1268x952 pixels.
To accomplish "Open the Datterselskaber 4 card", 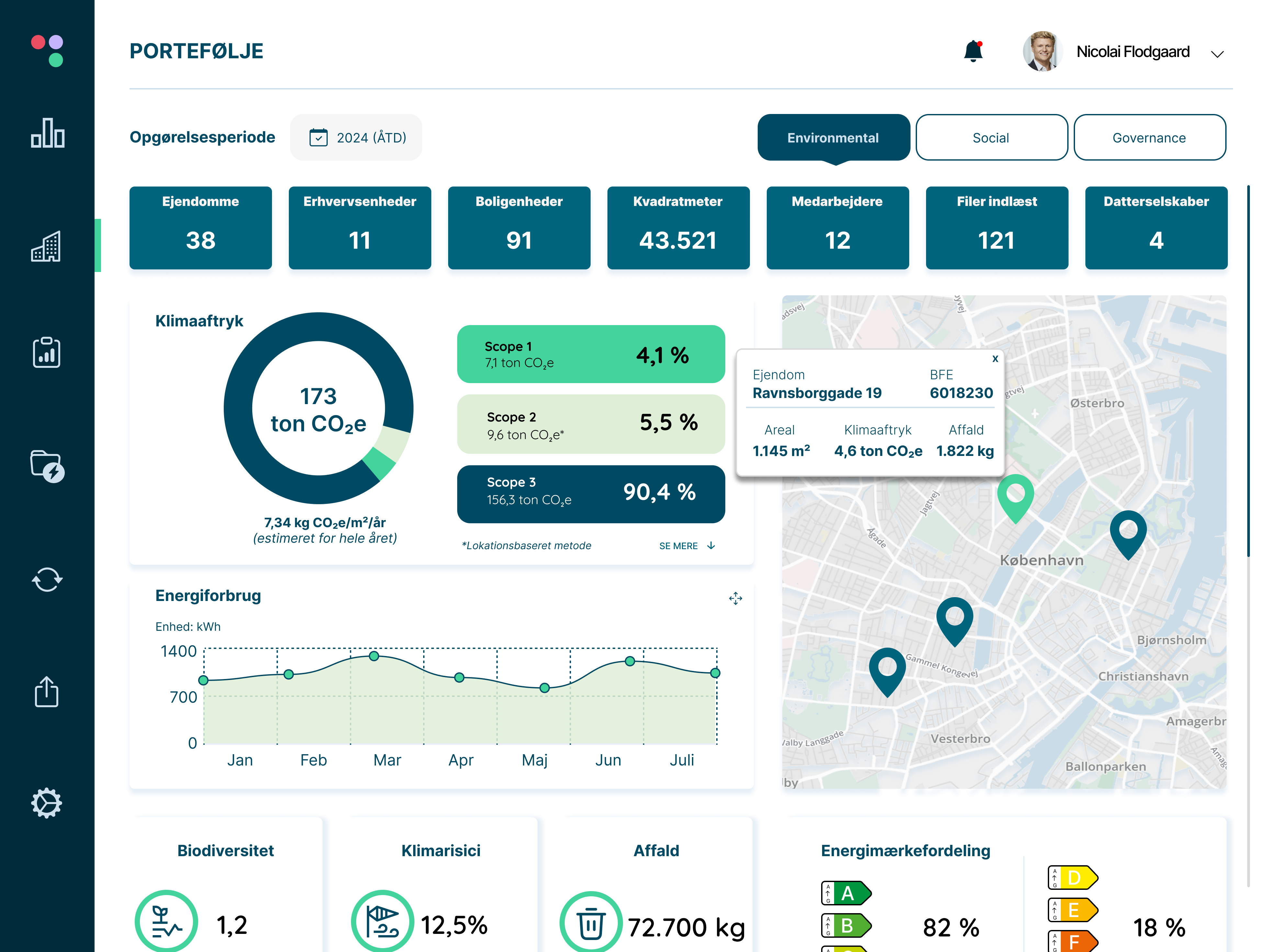I will click(1156, 228).
